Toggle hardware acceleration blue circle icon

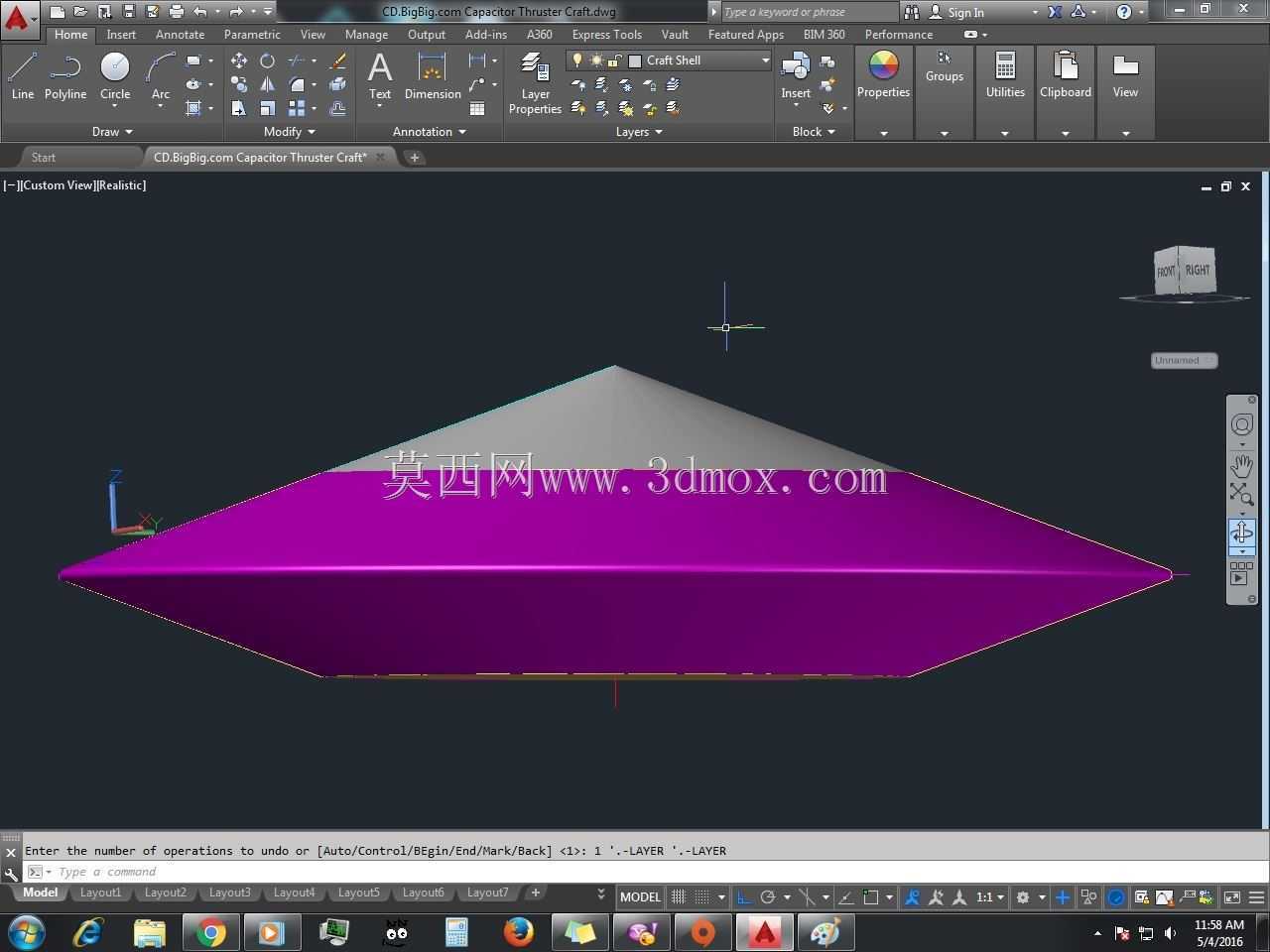[1116, 897]
